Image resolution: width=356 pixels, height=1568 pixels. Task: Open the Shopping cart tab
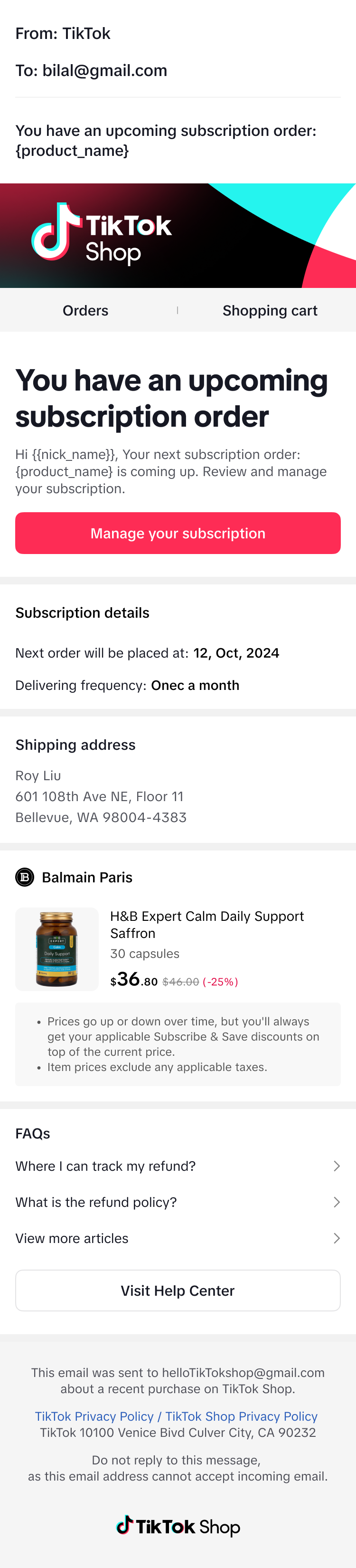(270, 310)
